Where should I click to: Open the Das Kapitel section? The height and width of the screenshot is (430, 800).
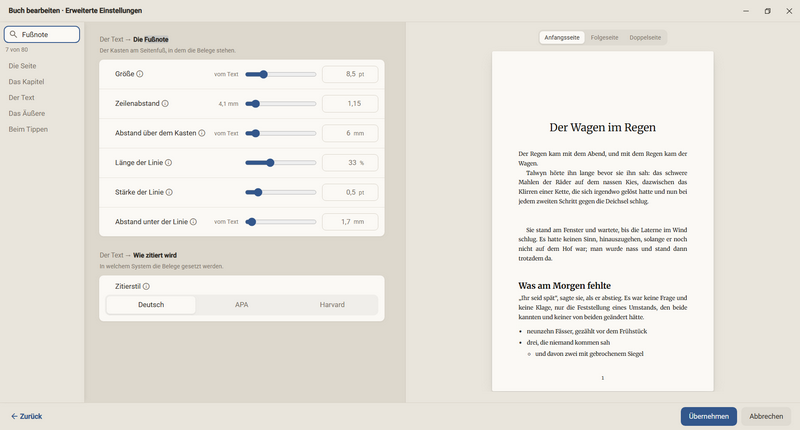[27, 82]
